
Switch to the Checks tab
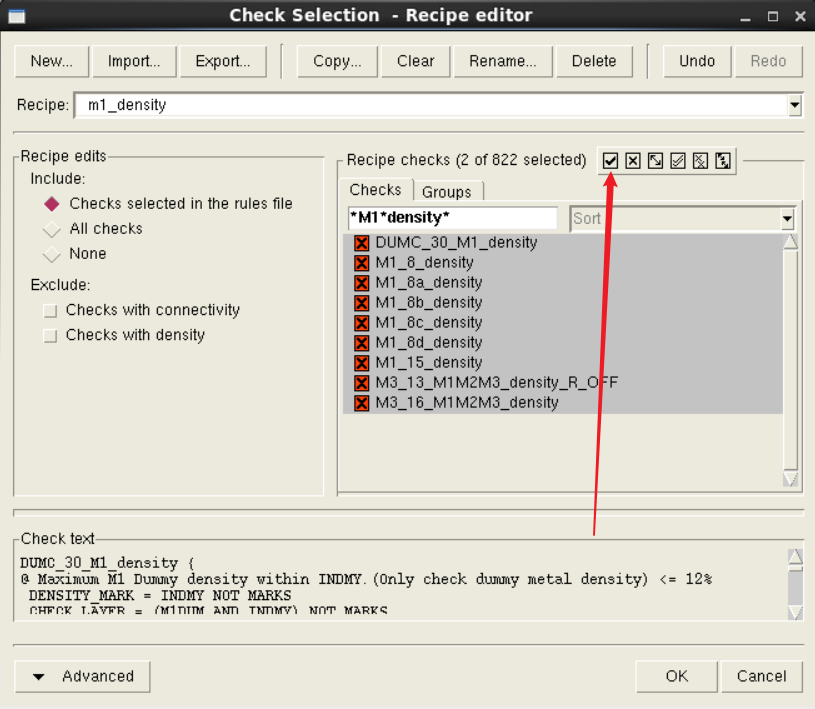376,189
